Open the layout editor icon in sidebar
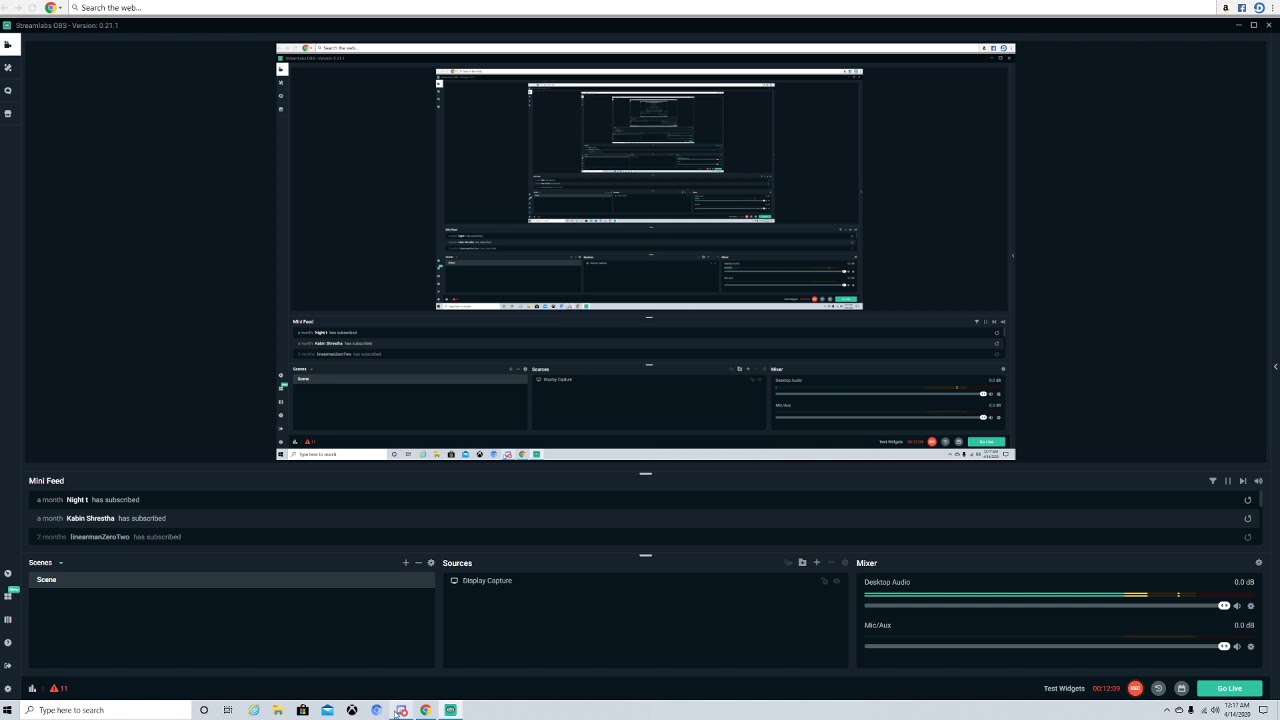1280x720 pixels. pyautogui.click(x=8, y=620)
